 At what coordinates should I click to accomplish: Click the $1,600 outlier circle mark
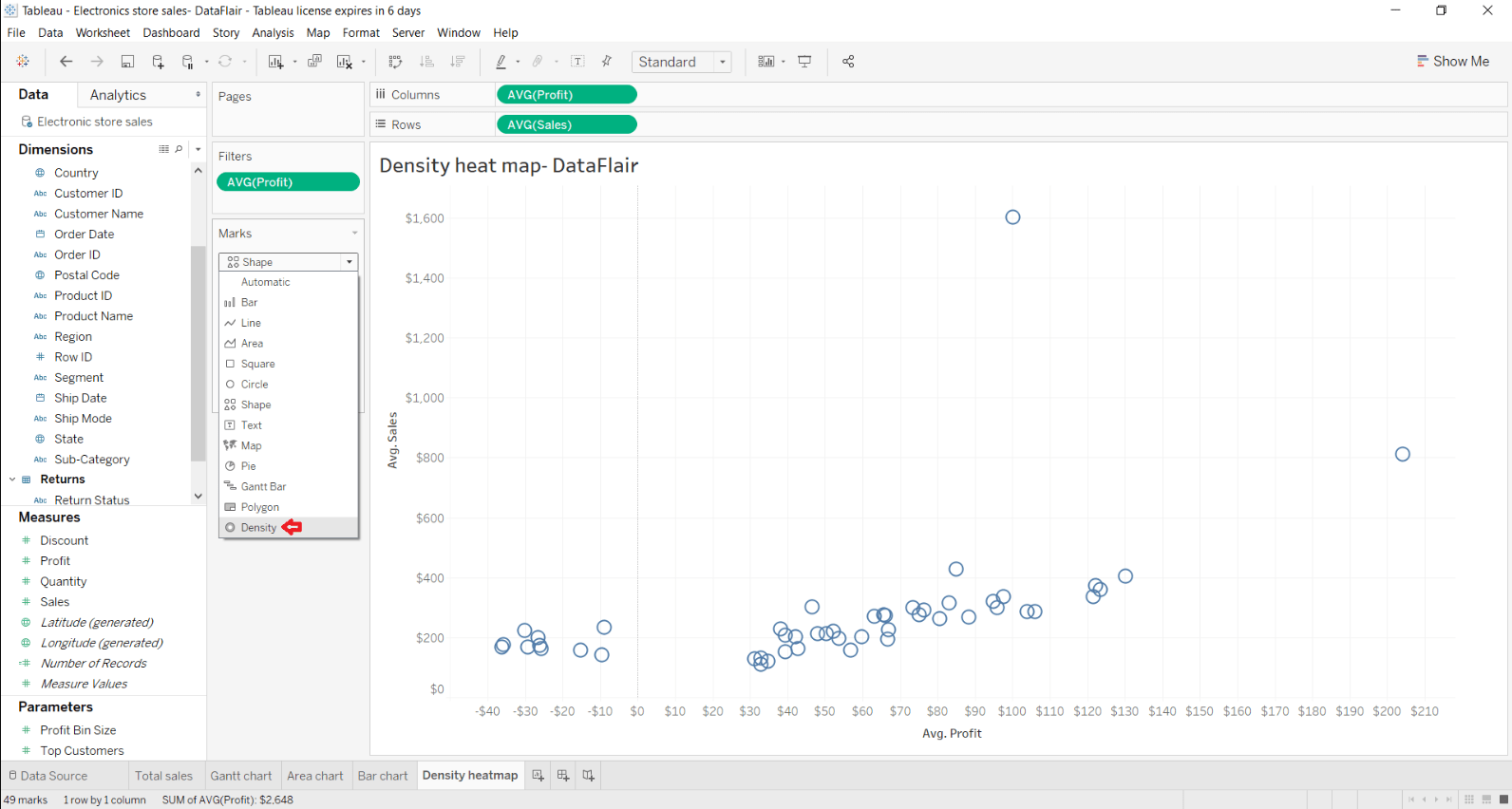click(1012, 217)
